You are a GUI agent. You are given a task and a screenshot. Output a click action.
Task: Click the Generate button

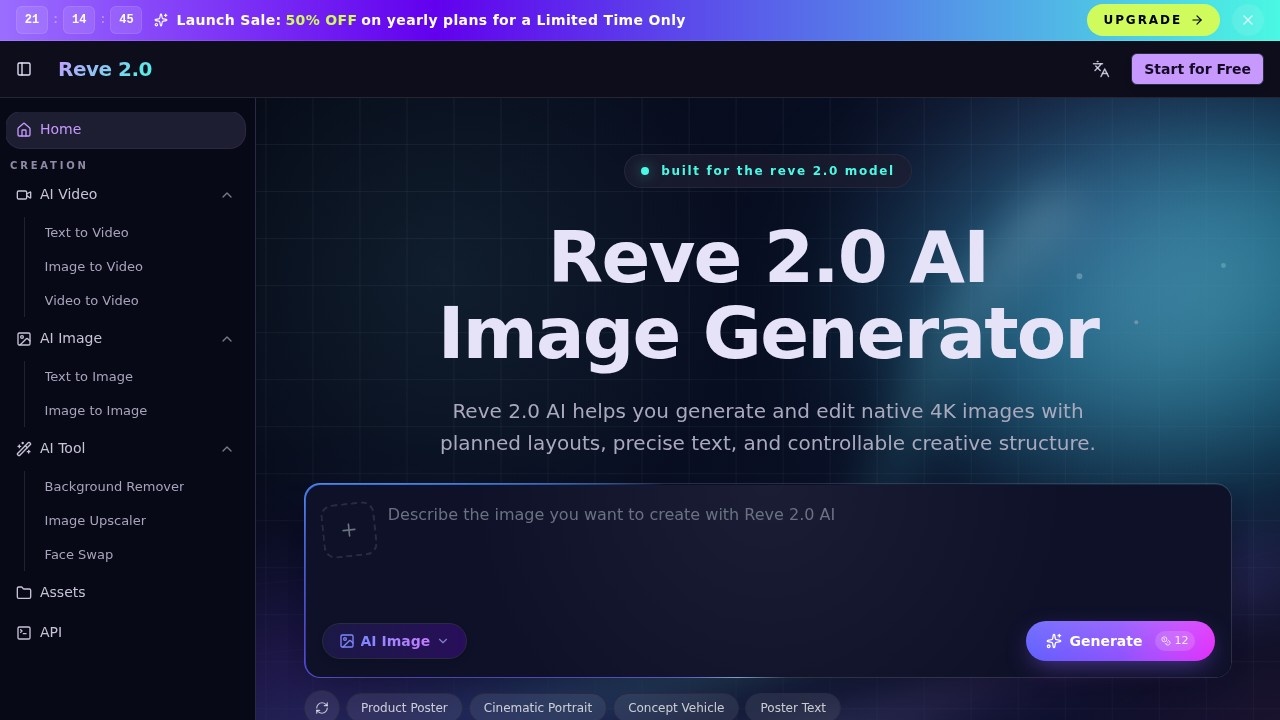[x=1120, y=641]
